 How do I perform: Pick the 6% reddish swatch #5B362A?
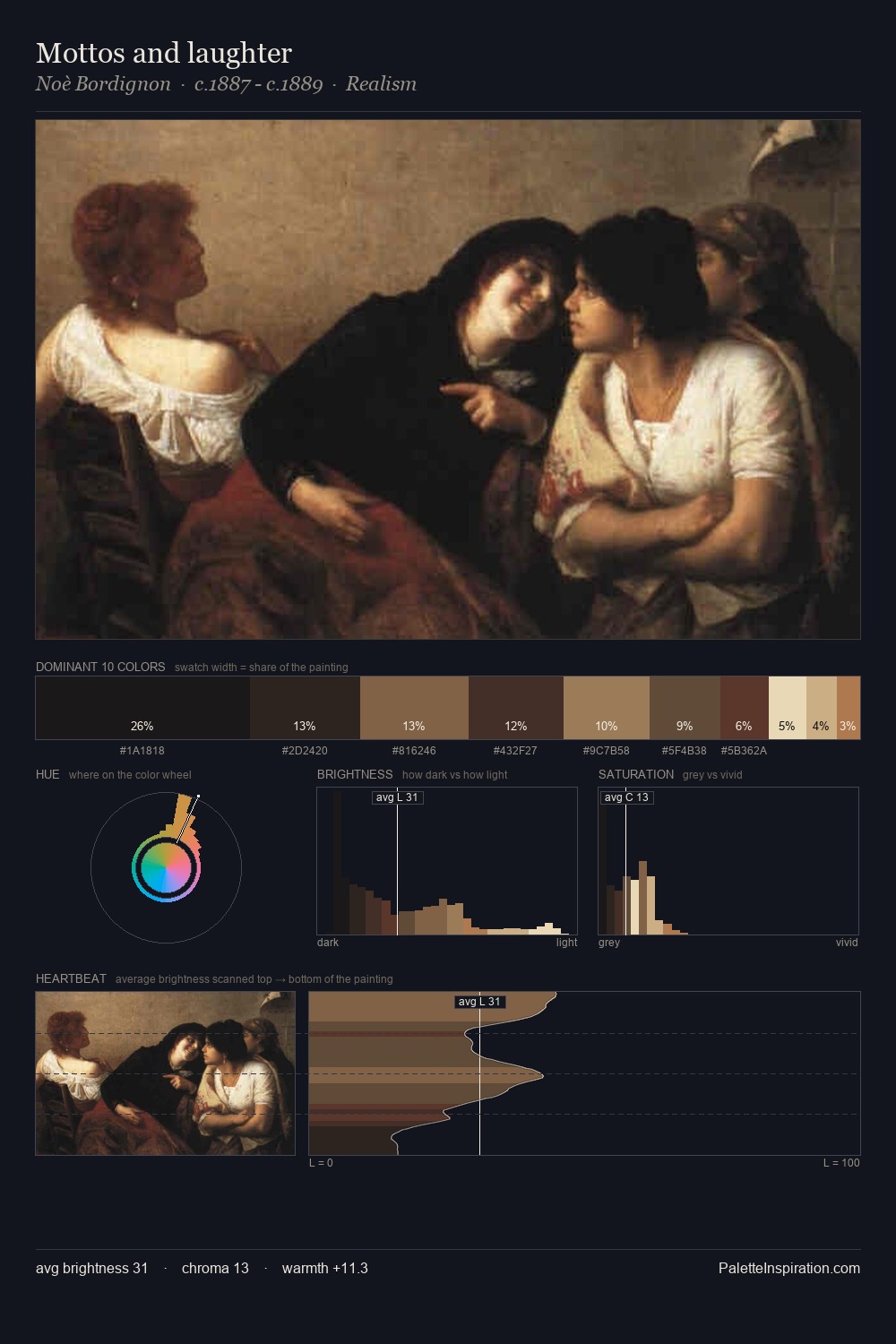(745, 708)
